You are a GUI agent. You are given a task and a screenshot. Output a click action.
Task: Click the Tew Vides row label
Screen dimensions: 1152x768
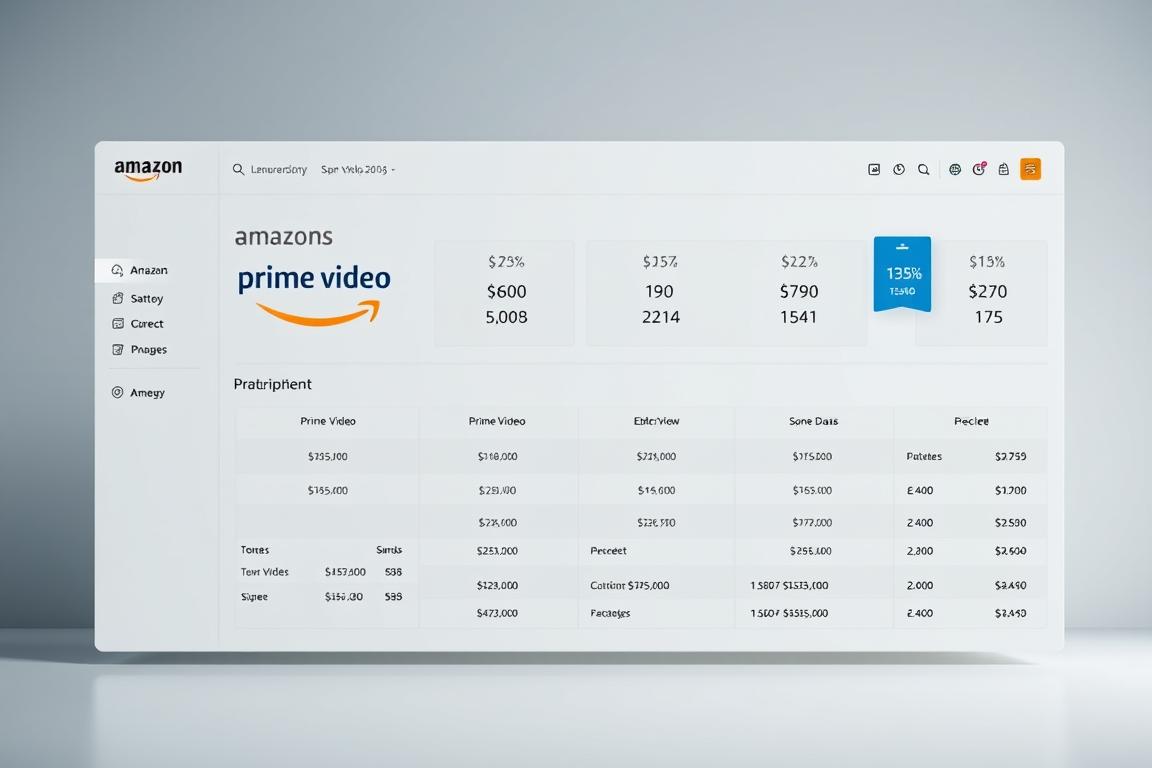click(x=264, y=572)
